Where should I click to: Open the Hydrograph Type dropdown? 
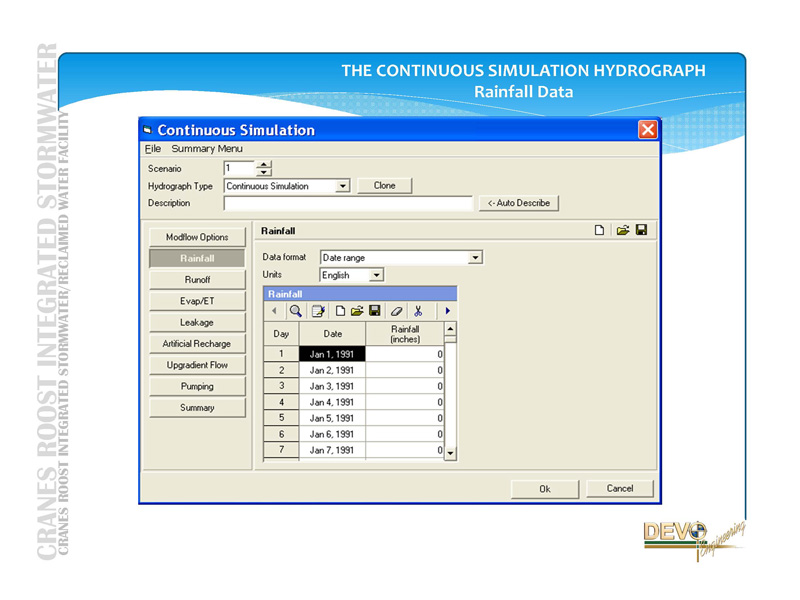[343, 186]
